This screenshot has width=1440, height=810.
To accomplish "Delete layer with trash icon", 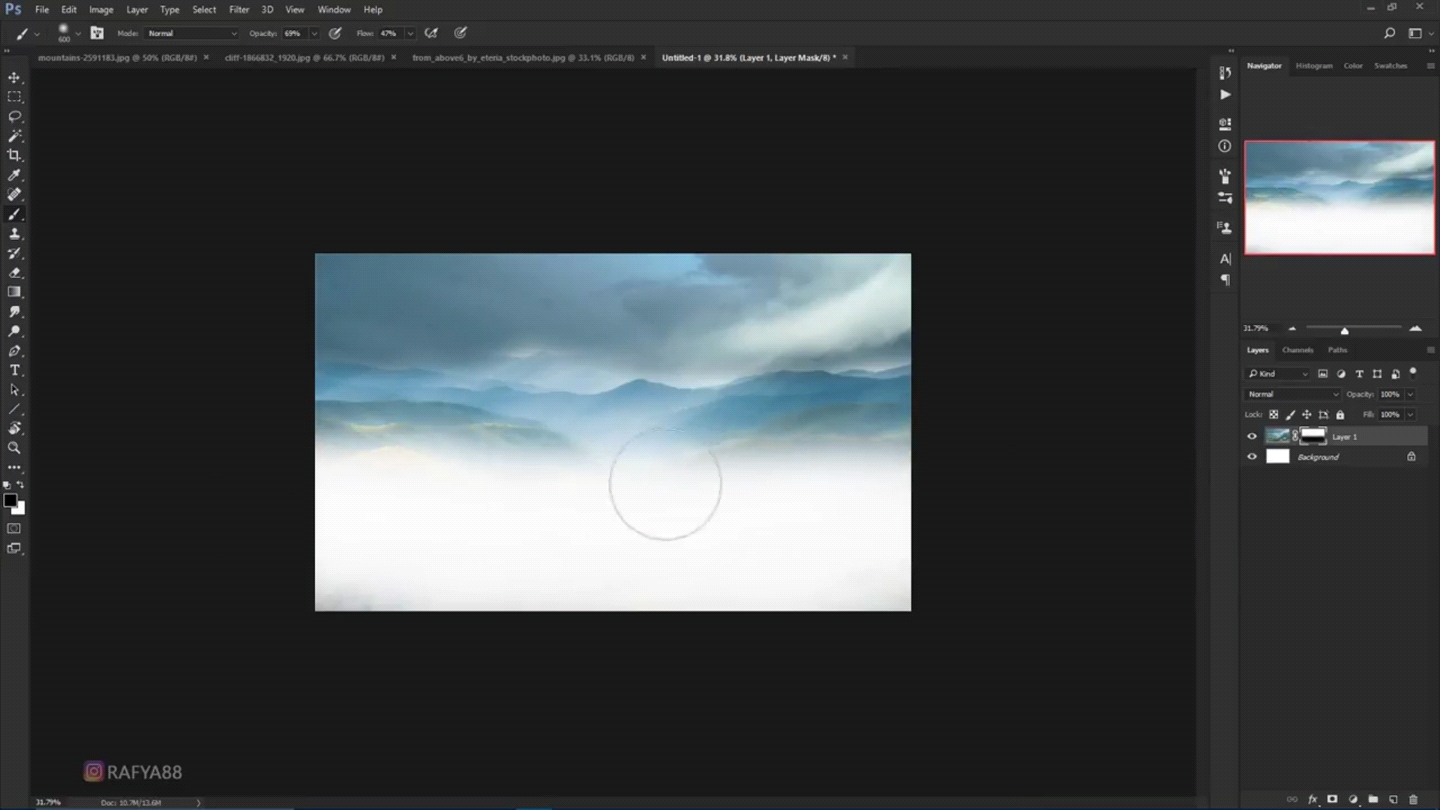I will (1413, 799).
